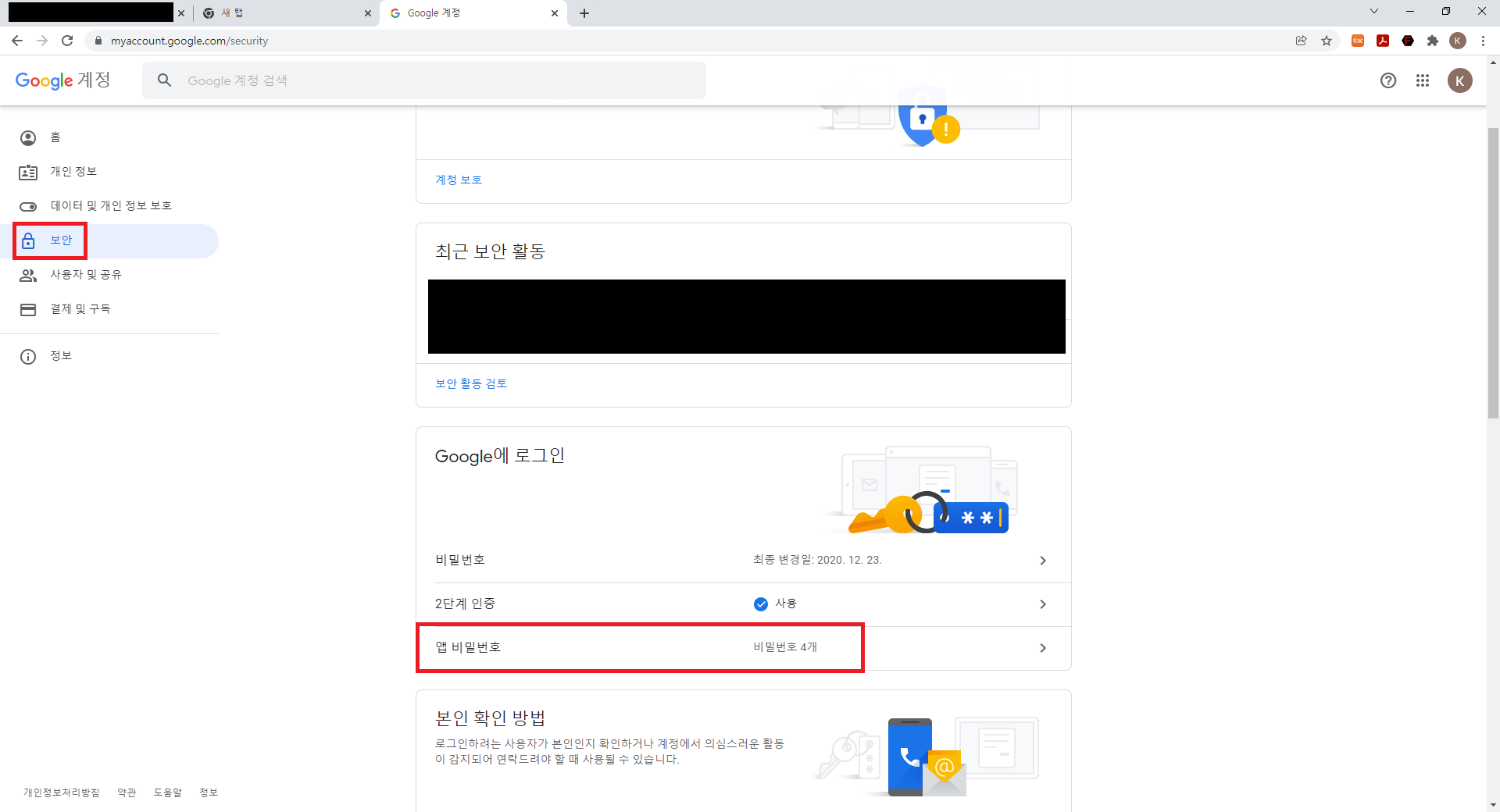Open the 보안 활동 검토 link
Image resolution: width=1500 pixels, height=812 pixels.
click(x=470, y=383)
